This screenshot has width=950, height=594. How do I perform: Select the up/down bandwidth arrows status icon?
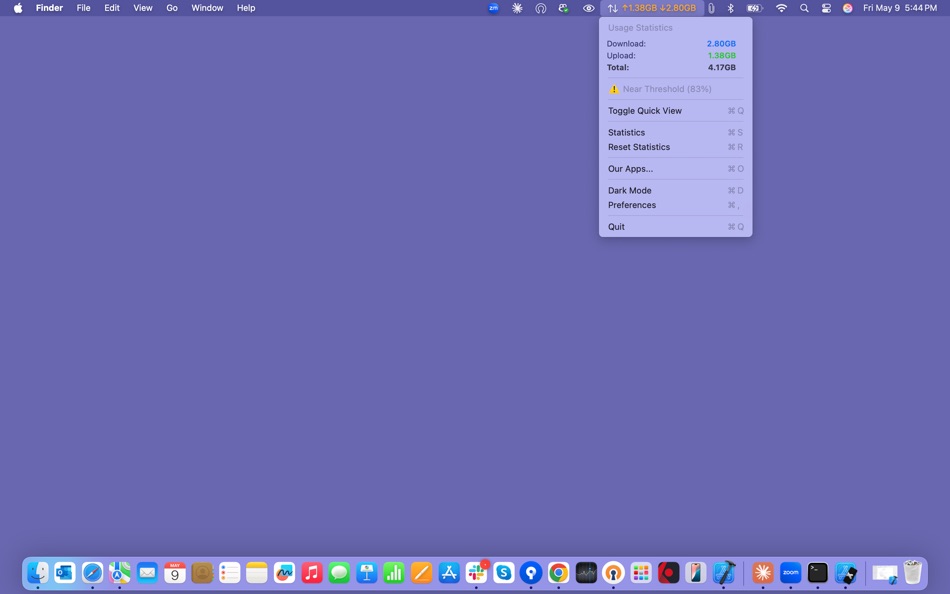[x=613, y=8]
